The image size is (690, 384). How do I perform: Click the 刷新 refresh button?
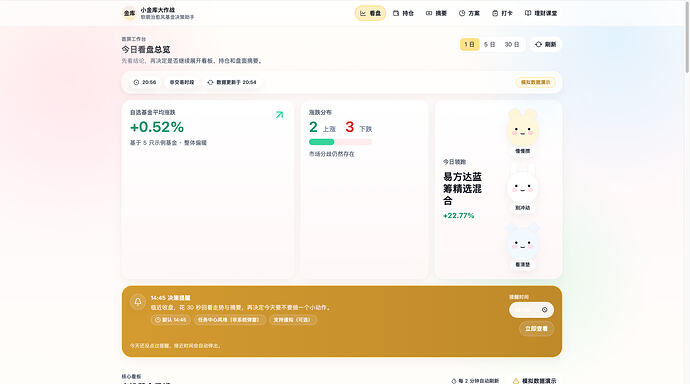point(545,44)
